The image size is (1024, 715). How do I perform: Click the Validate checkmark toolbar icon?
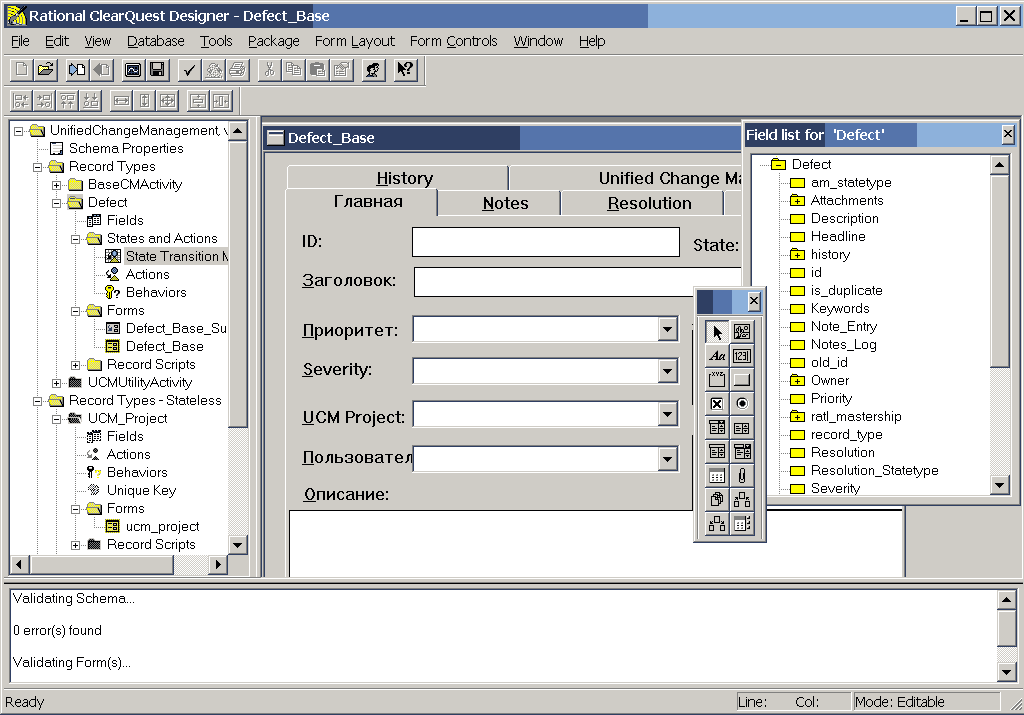189,69
